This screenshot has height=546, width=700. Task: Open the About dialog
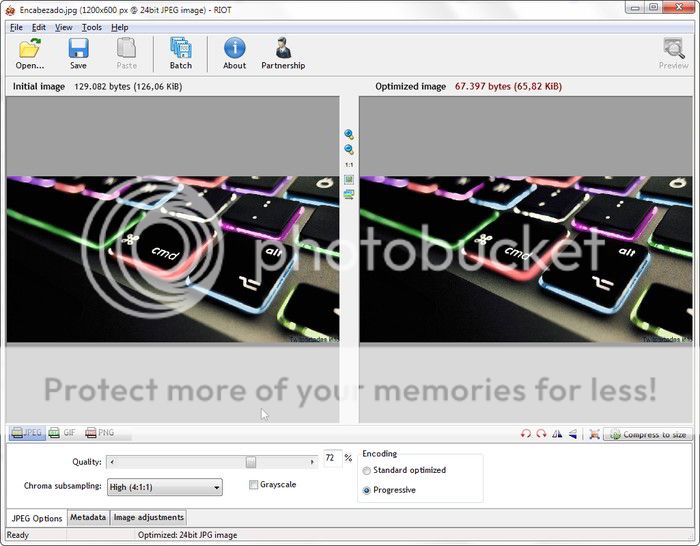pyautogui.click(x=234, y=54)
